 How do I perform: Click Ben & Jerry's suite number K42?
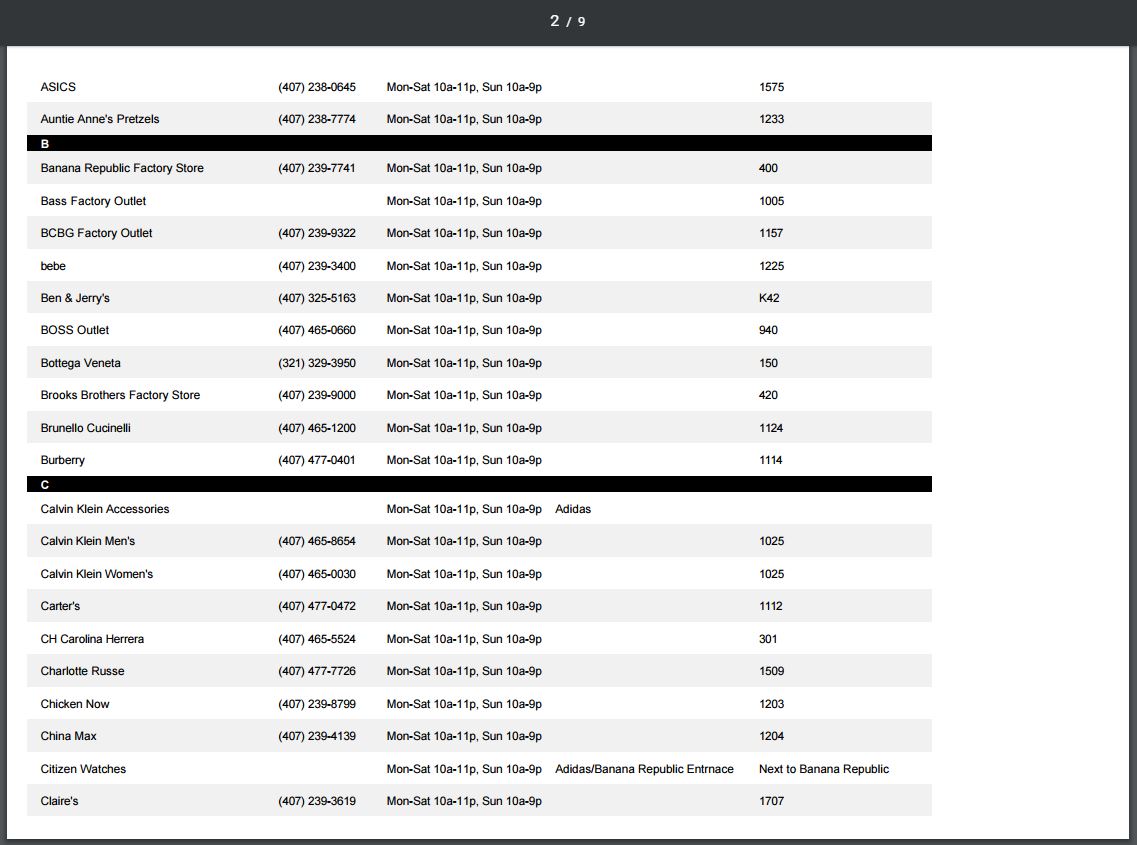(769, 298)
